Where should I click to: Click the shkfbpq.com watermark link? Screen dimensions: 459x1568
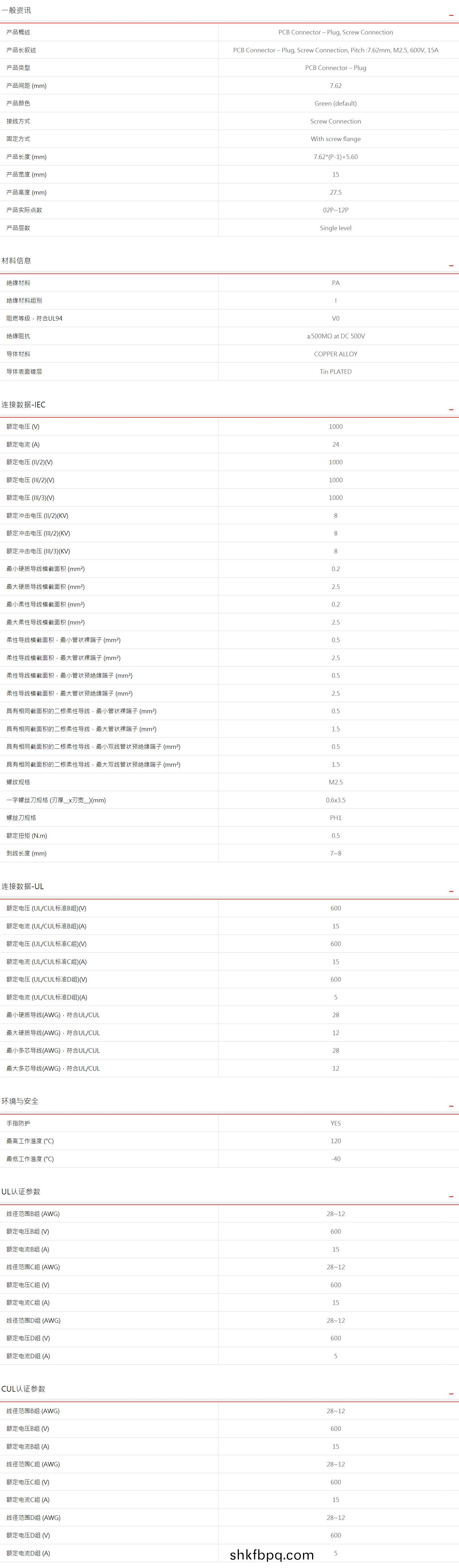pyautogui.click(x=272, y=1555)
